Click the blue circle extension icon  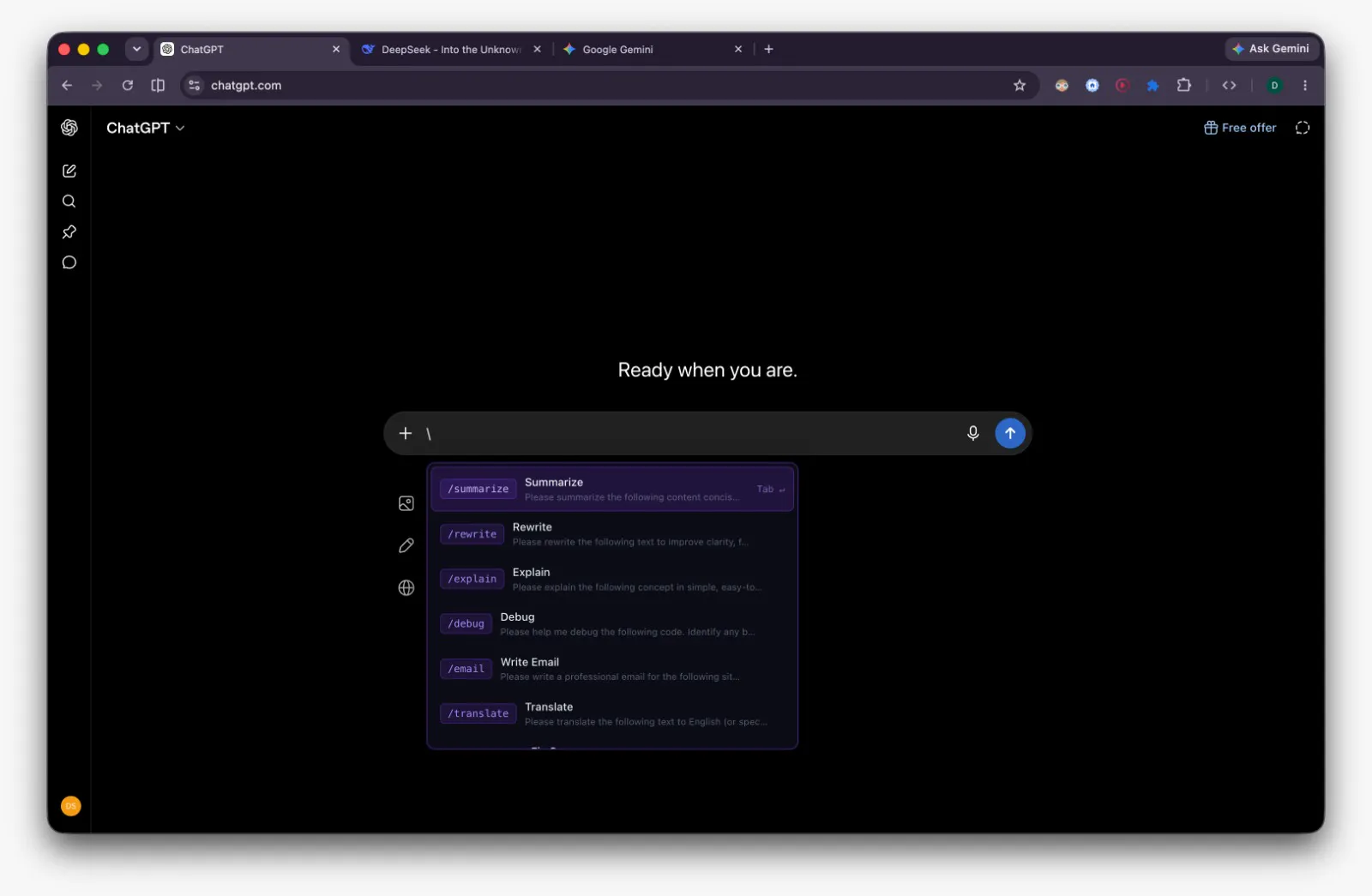1092,85
